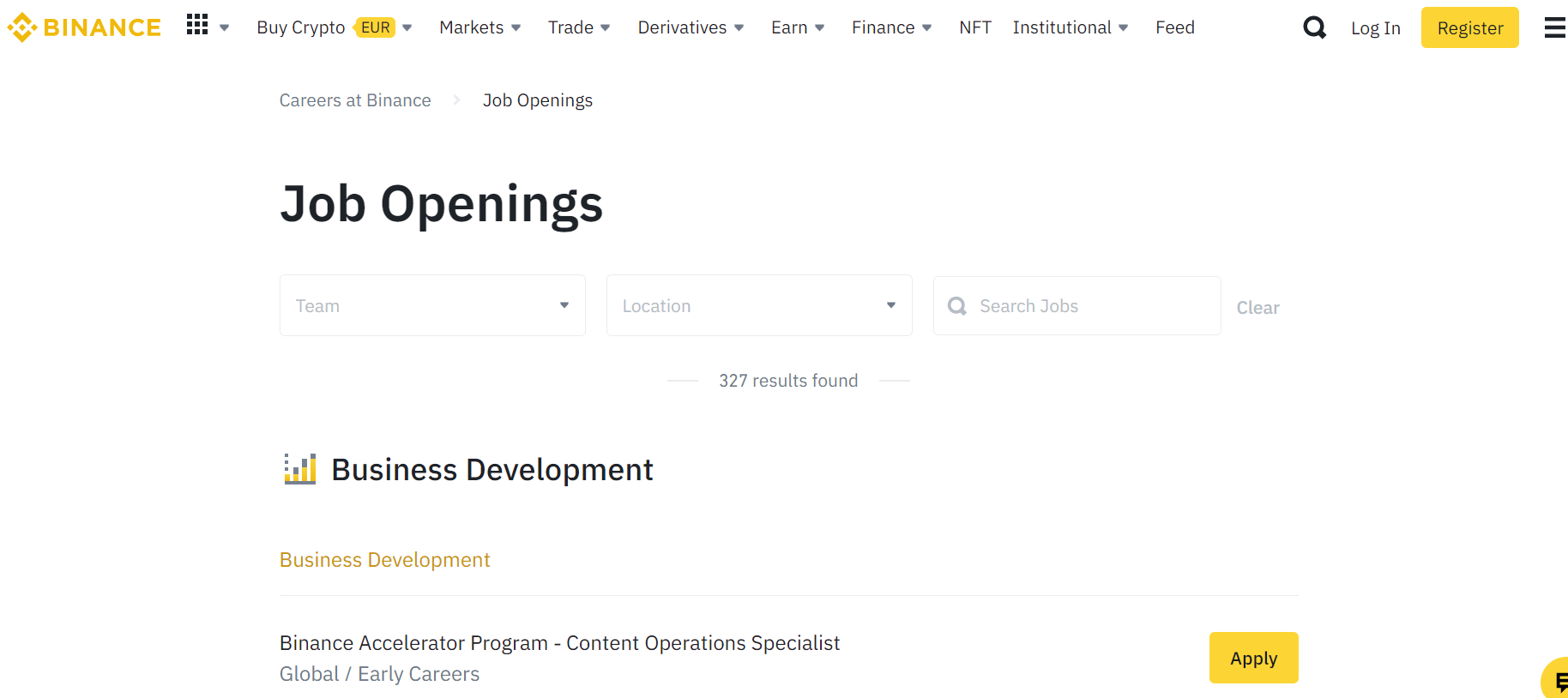Image resolution: width=1568 pixels, height=698 pixels.
Task: Open the Markets menu
Action: pos(479,27)
